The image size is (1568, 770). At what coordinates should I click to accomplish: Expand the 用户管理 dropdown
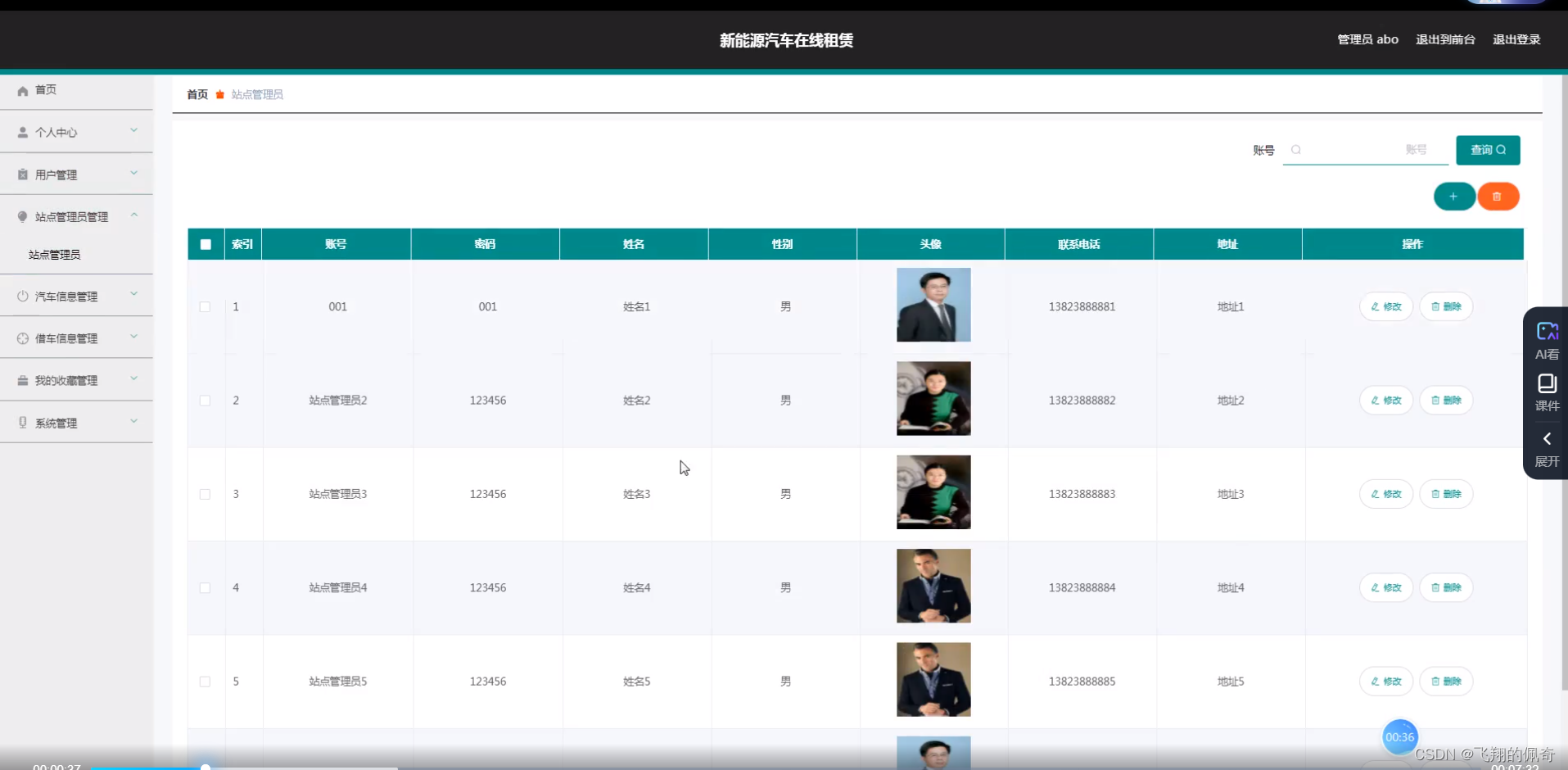[x=133, y=174]
